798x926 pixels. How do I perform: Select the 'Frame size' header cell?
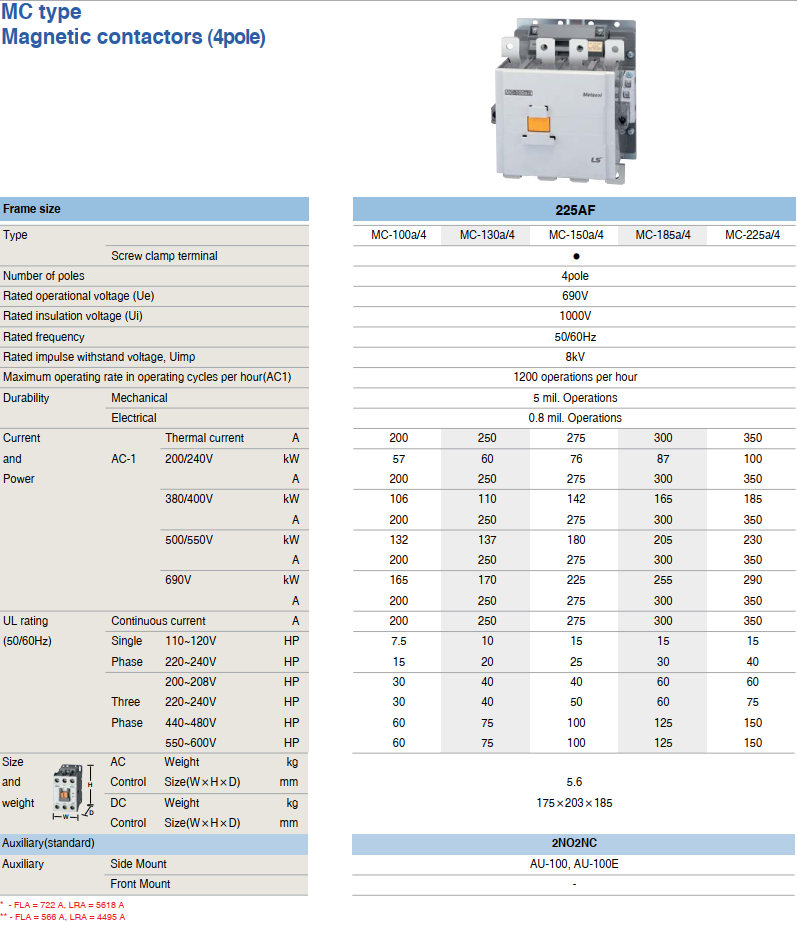coord(154,209)
